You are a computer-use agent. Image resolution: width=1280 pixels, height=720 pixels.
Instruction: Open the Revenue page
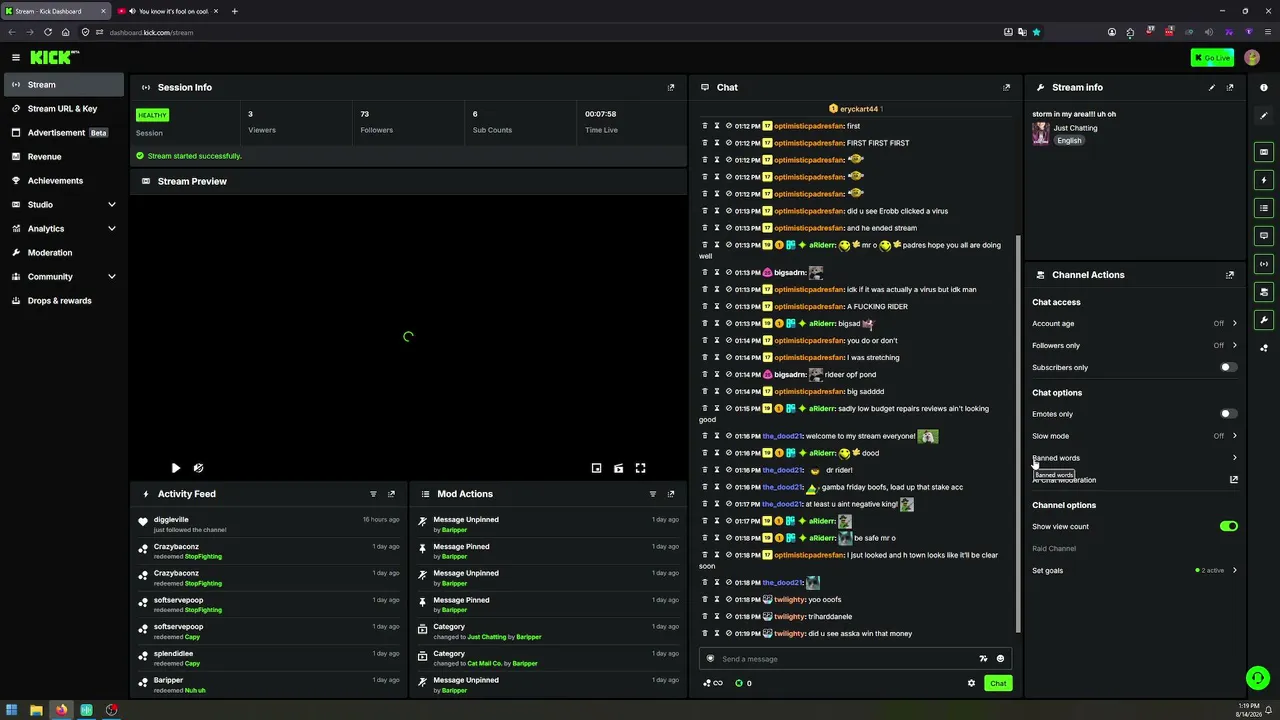tap(62, 157)
